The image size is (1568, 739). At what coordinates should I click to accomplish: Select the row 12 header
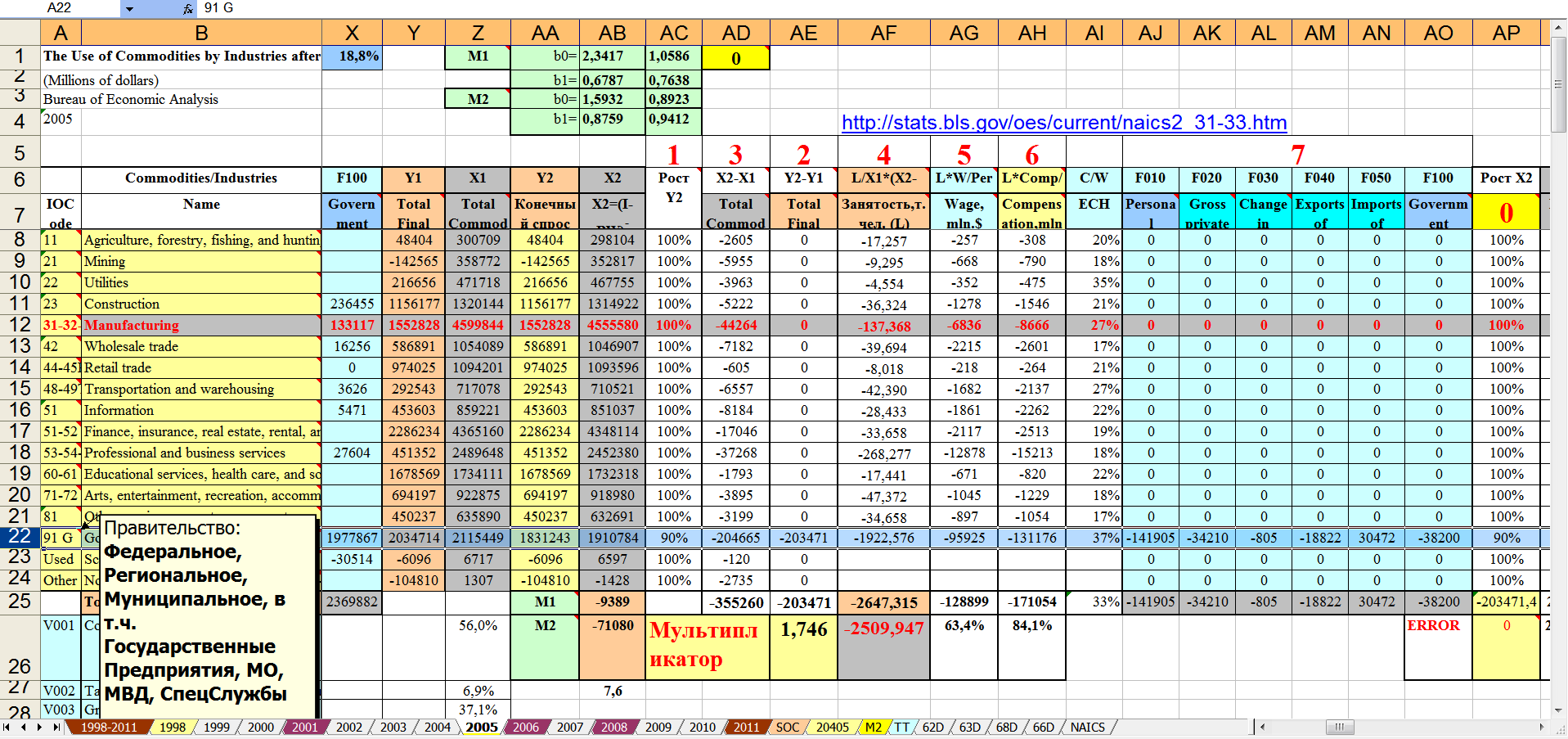tap(20, 325)
